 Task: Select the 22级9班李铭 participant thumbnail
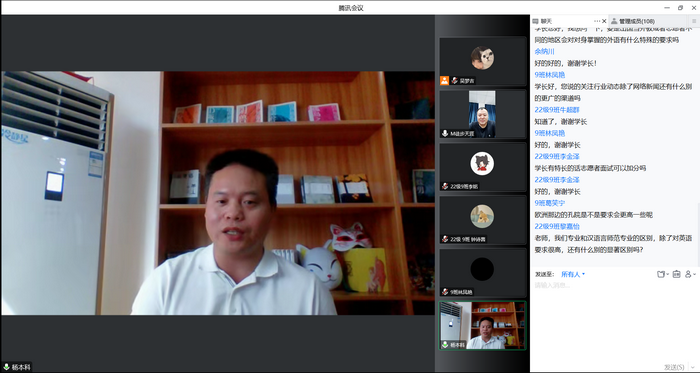point(483,167)
